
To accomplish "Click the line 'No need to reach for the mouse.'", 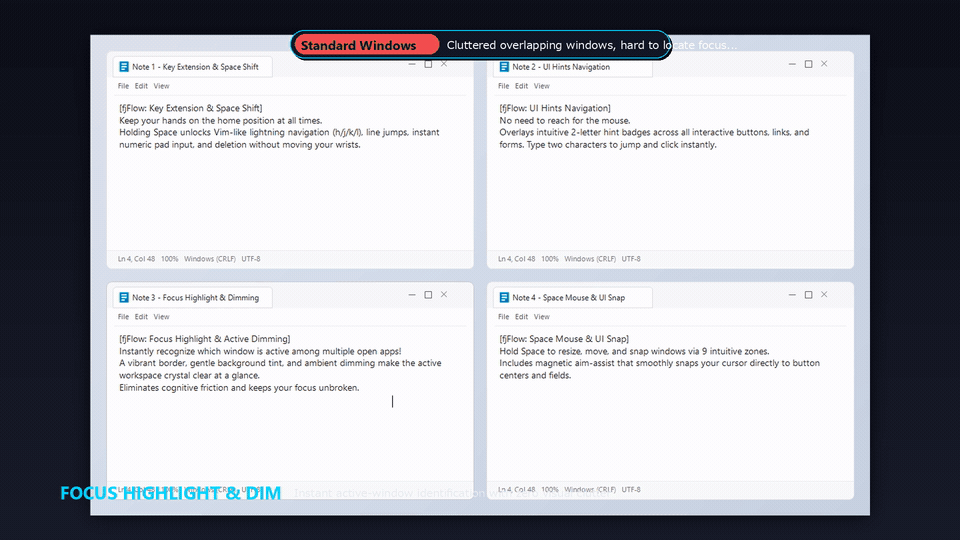I will tap(564, 121).
